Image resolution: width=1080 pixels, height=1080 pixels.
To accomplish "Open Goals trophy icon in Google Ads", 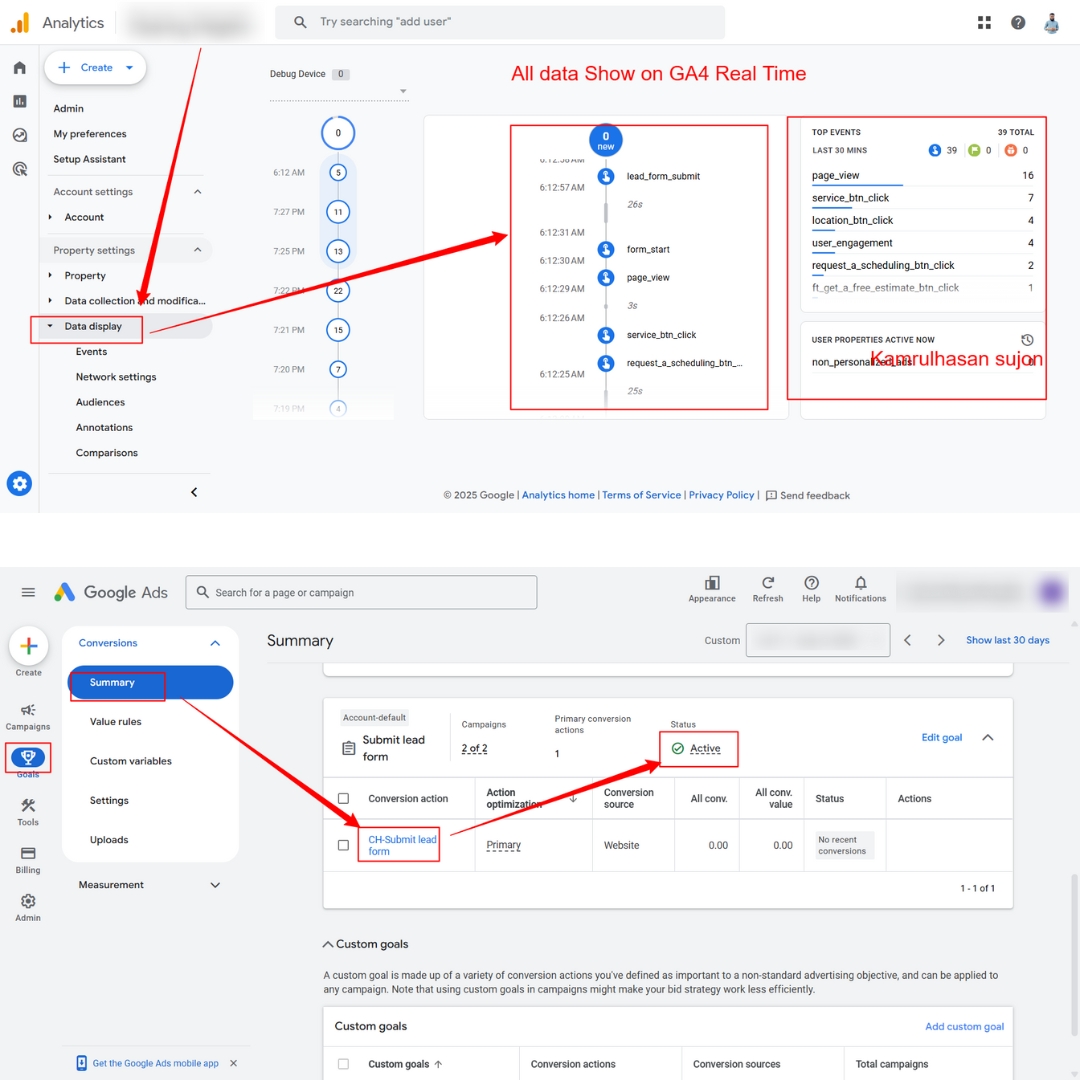I will coord(28,758).
